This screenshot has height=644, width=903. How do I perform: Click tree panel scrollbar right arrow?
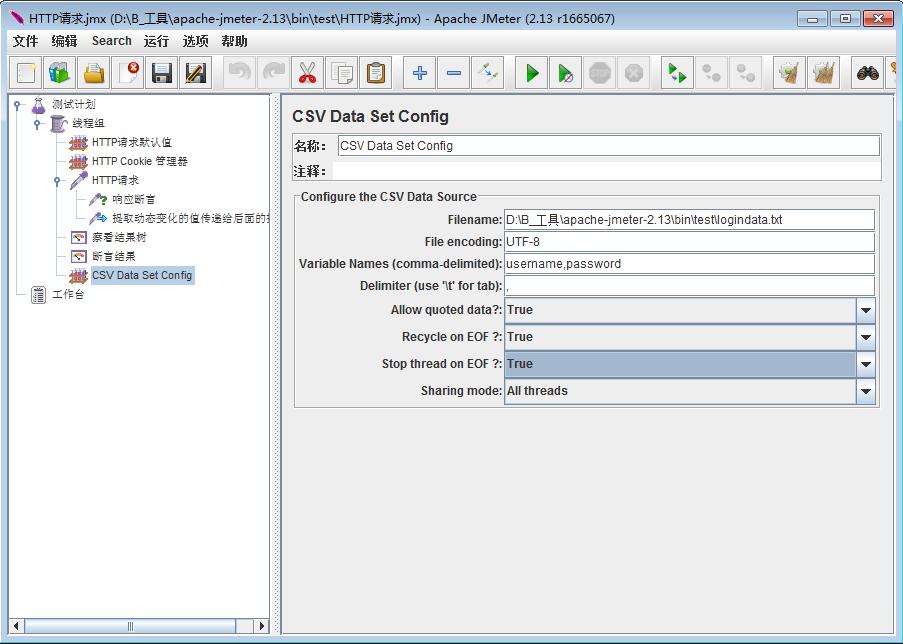[x=262, y=626]
